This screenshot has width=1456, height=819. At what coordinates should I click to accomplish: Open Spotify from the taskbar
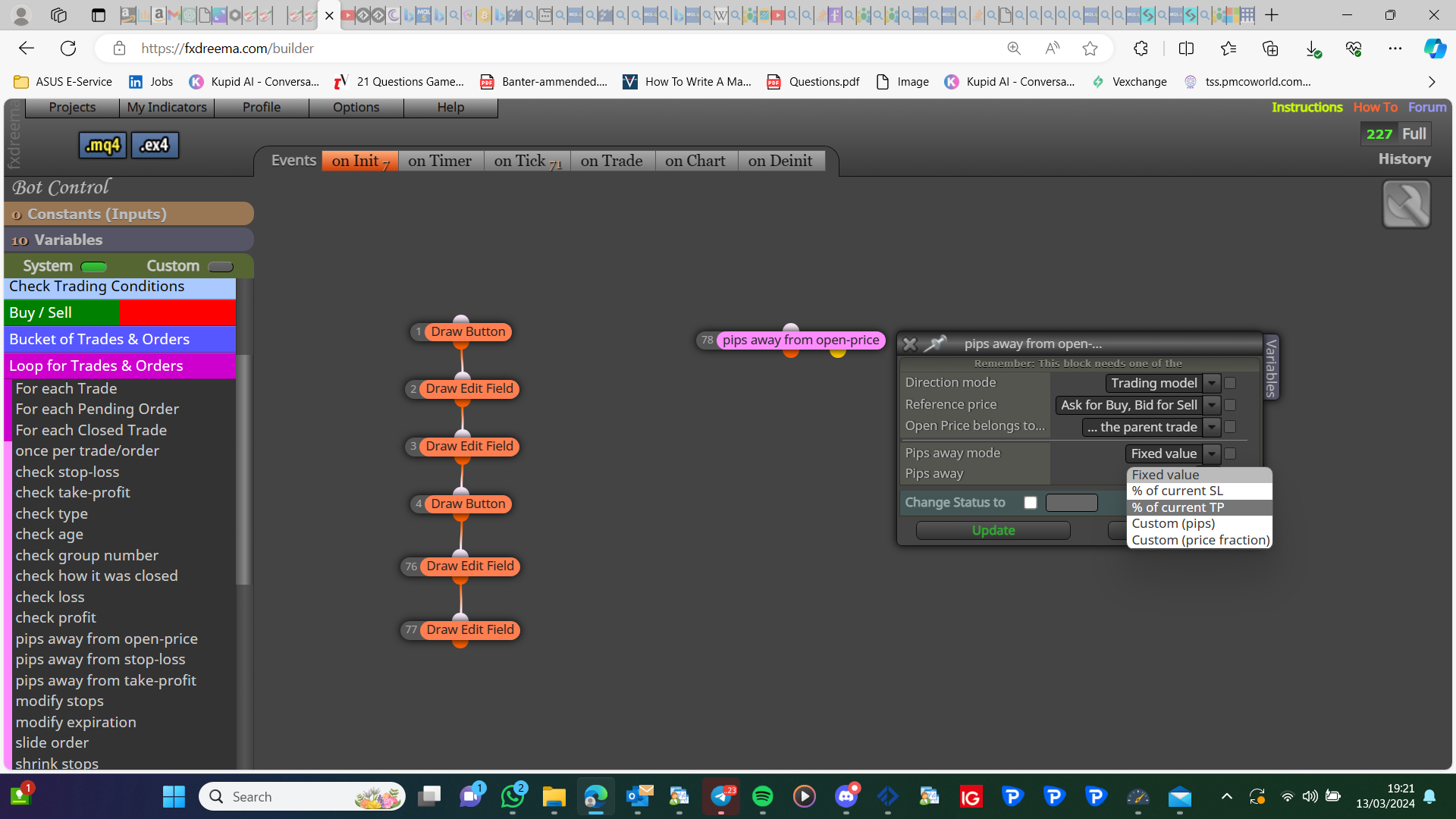coord(762,796)
